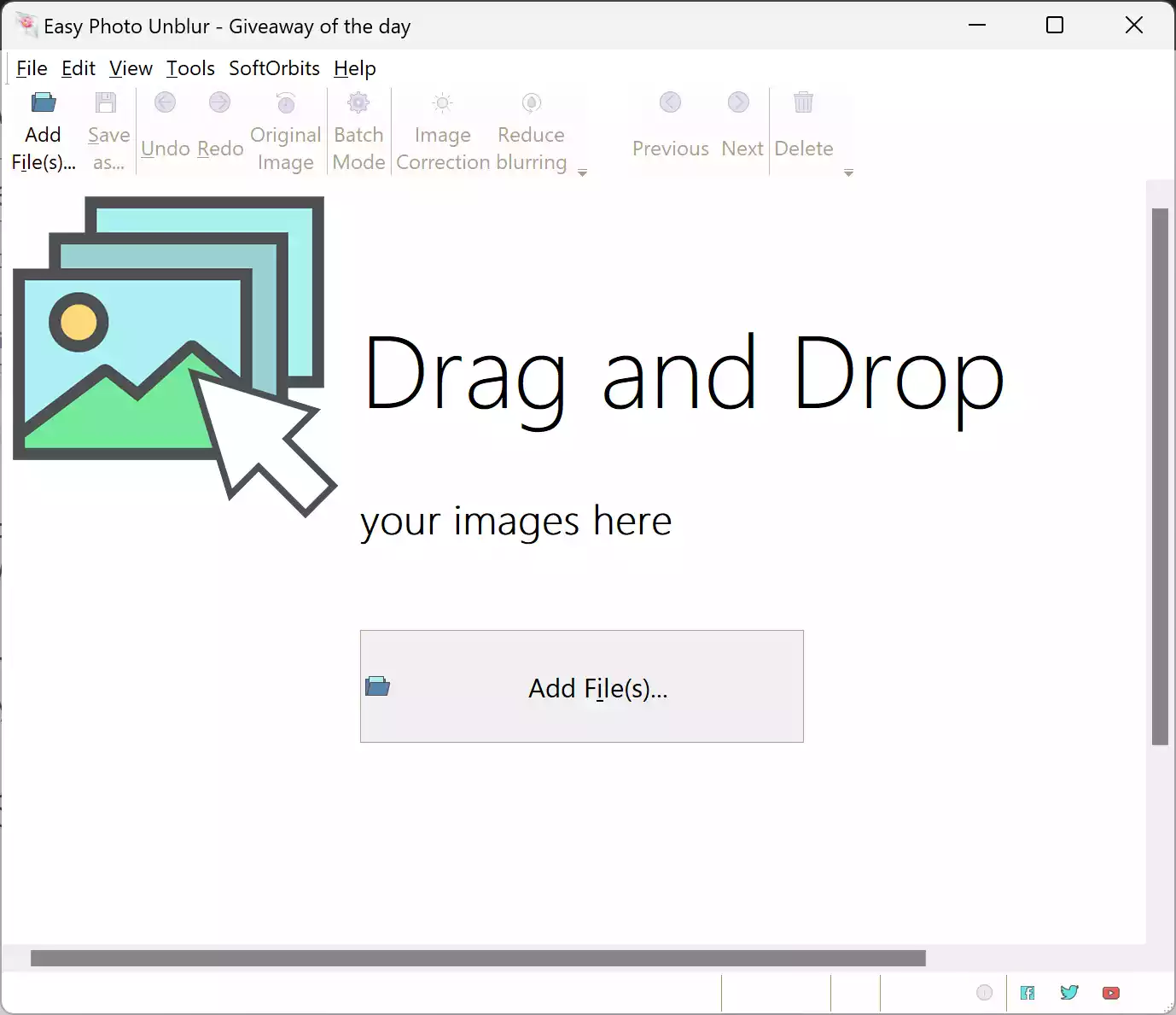Open the Twitter link in status bar
Viewport: 1176px width, 1015px height.
coord(1069,993)
